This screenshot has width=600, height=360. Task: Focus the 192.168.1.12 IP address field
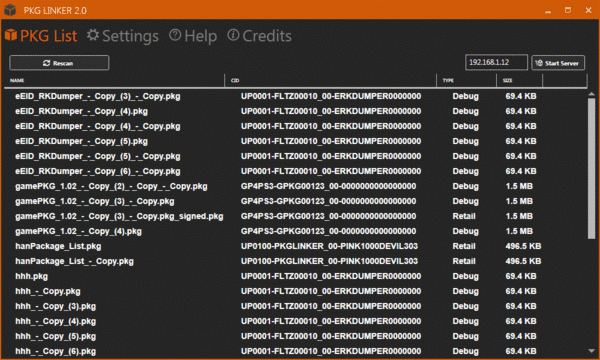[x=496, y=62]
